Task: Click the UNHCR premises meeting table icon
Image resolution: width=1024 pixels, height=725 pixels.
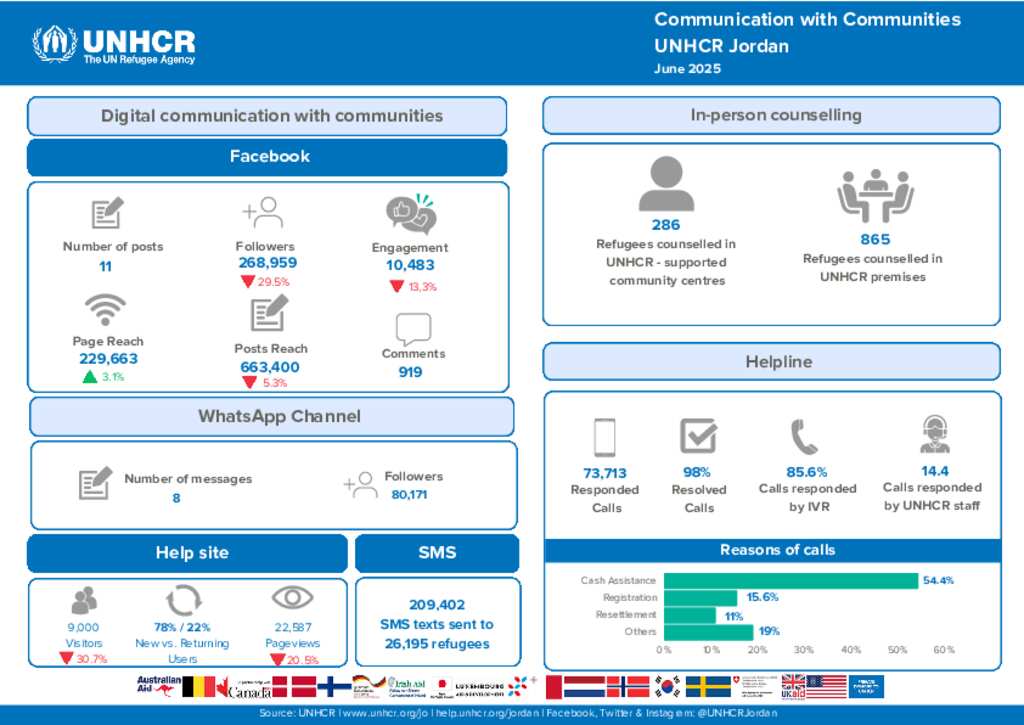Action: coord(875,196)
